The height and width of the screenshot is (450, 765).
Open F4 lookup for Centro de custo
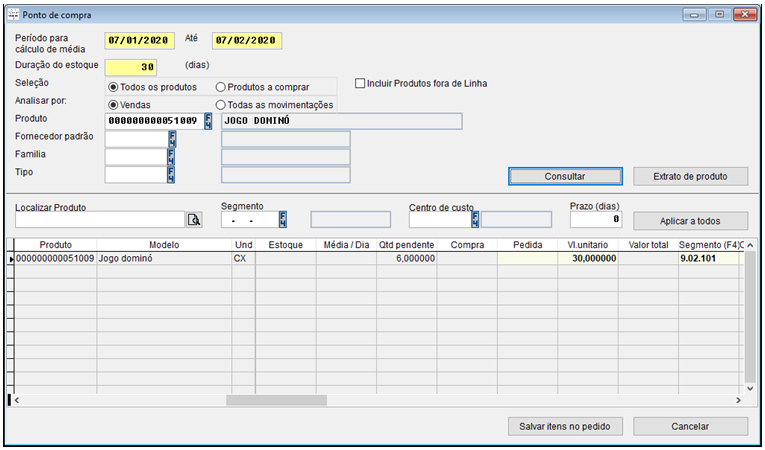point(476,219)
